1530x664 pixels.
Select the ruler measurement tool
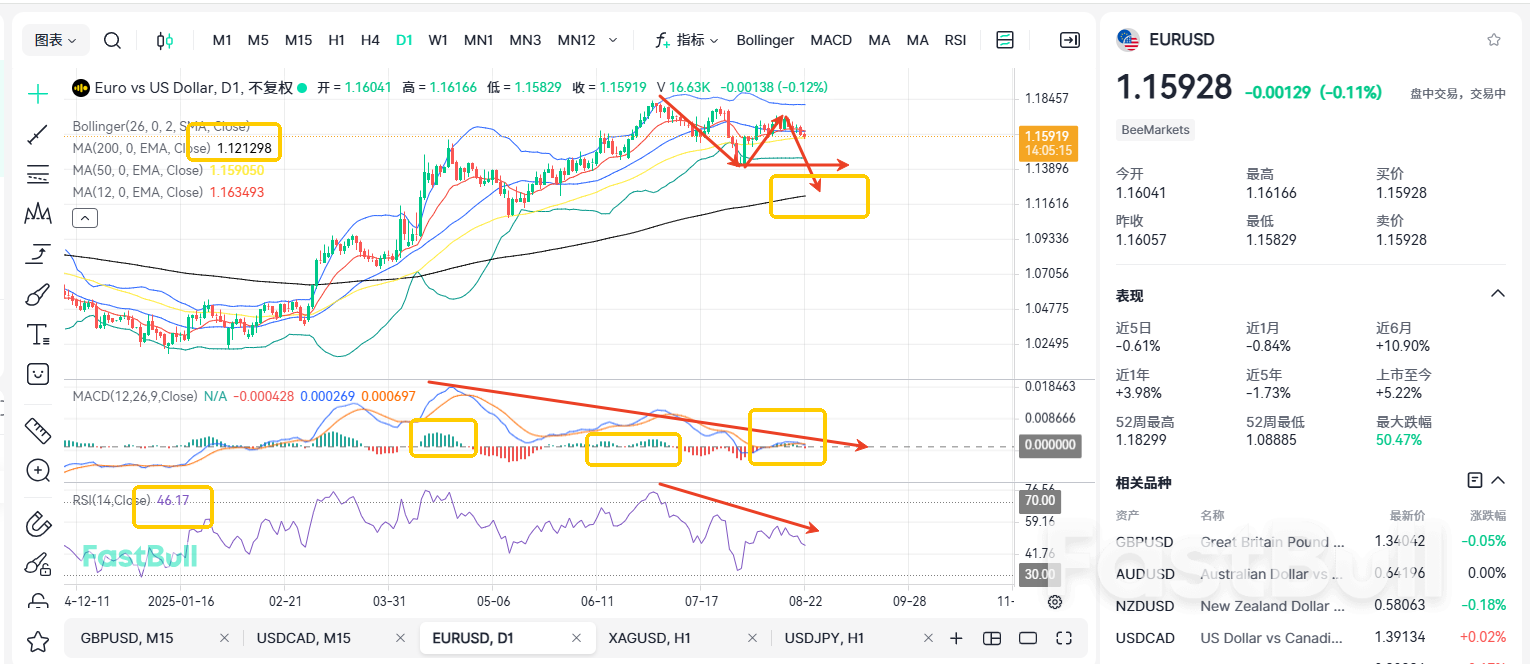click(x=38, y=430)
